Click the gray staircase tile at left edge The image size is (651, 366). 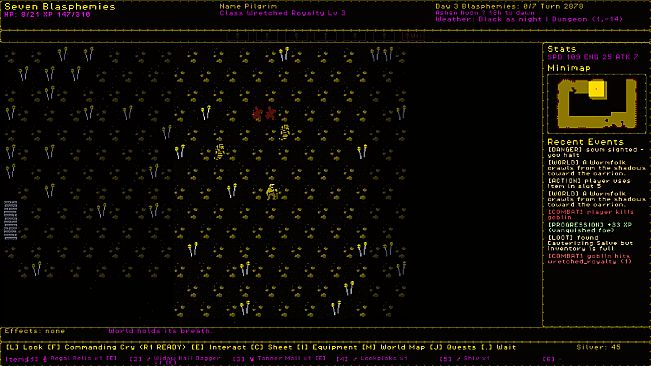11,220
